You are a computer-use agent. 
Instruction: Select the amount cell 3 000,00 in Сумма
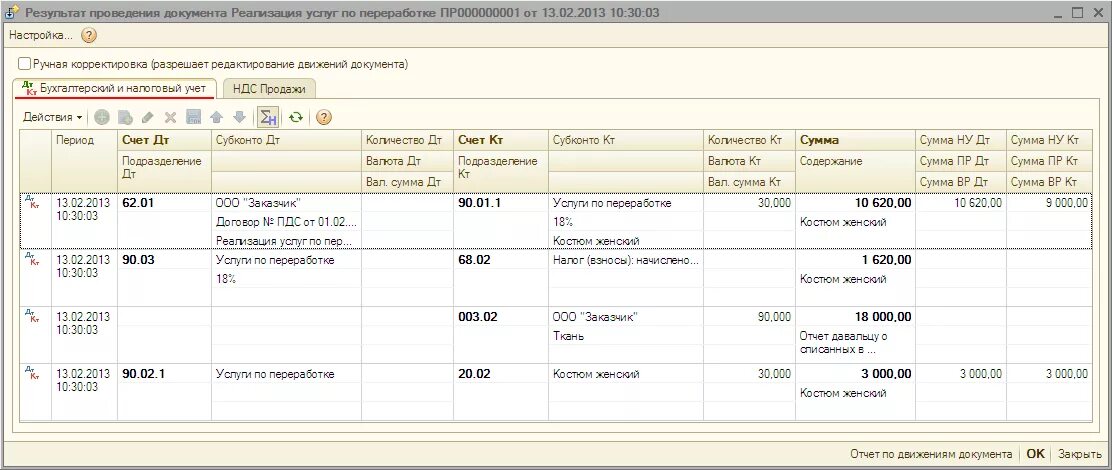point(855,373)
